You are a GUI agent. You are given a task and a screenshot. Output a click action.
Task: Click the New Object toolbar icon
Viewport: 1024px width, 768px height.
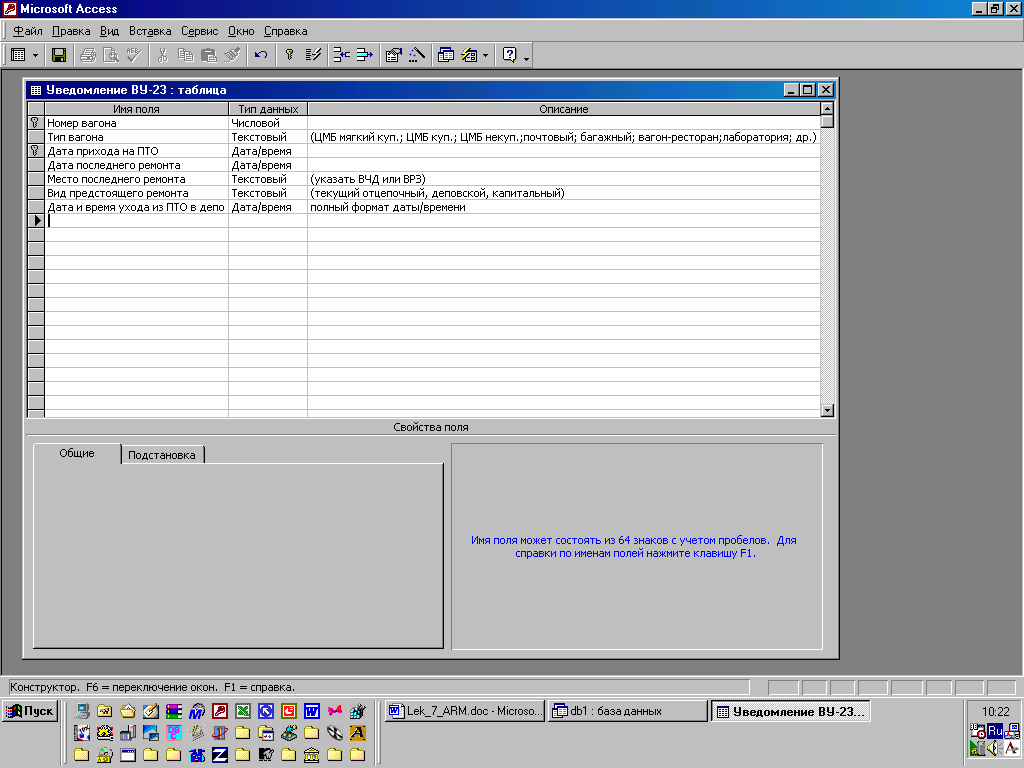469,56
